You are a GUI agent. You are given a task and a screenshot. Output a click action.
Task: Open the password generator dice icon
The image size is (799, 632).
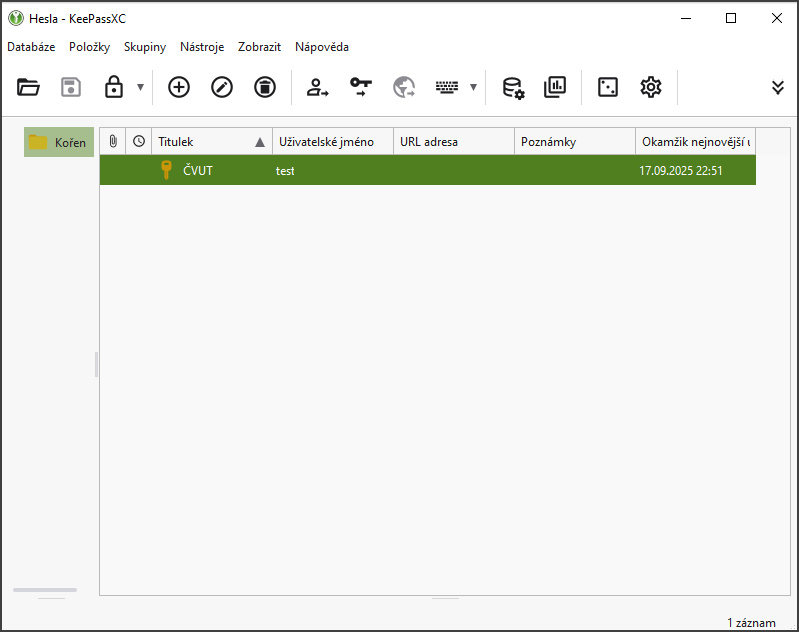pyautogui.click(x=608, y=87)
